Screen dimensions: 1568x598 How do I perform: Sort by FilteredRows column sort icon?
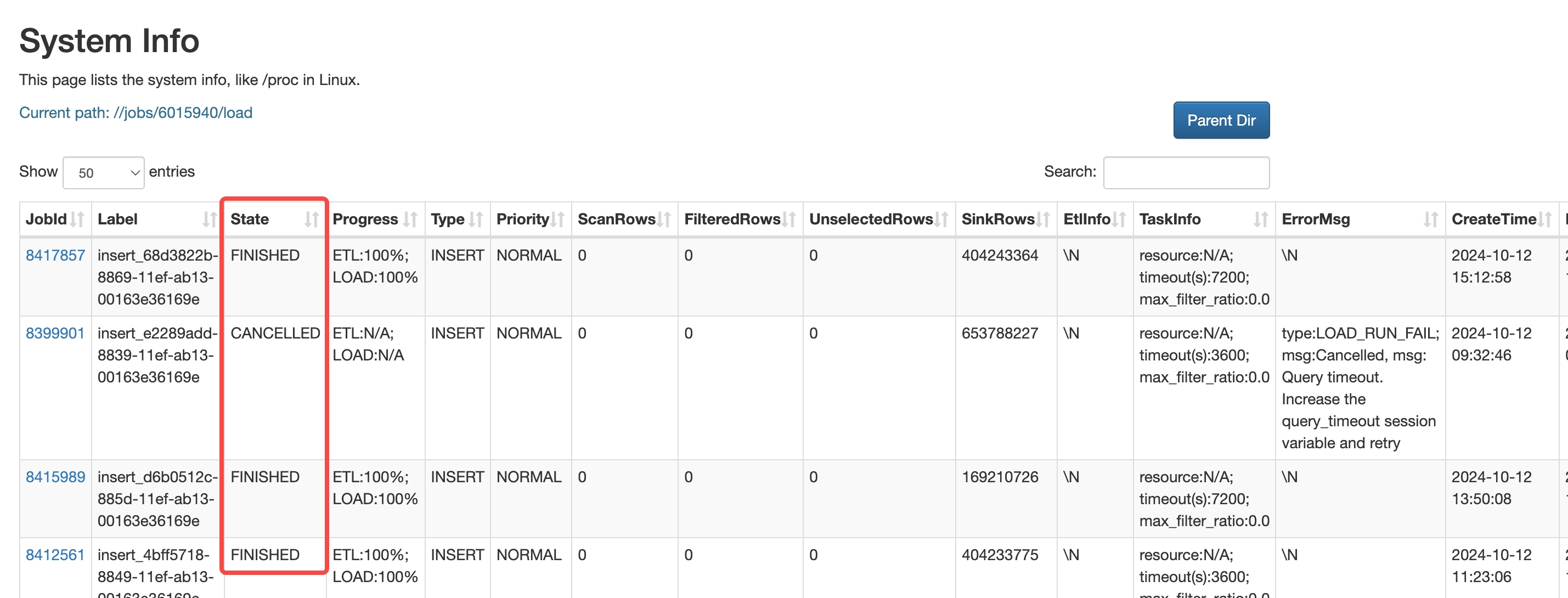point(789,219)
